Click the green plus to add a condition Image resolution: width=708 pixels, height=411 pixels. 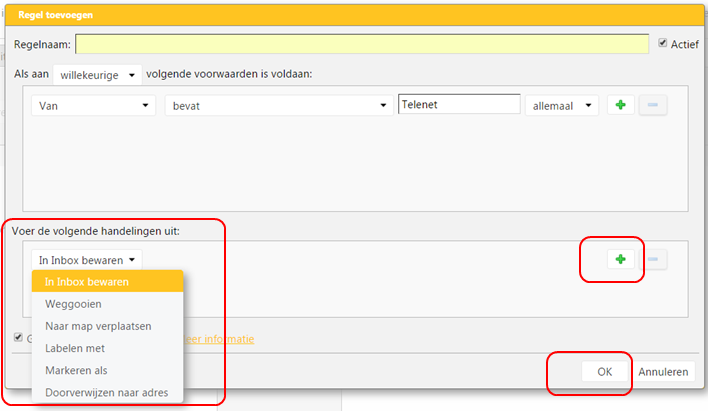(620, 105)
